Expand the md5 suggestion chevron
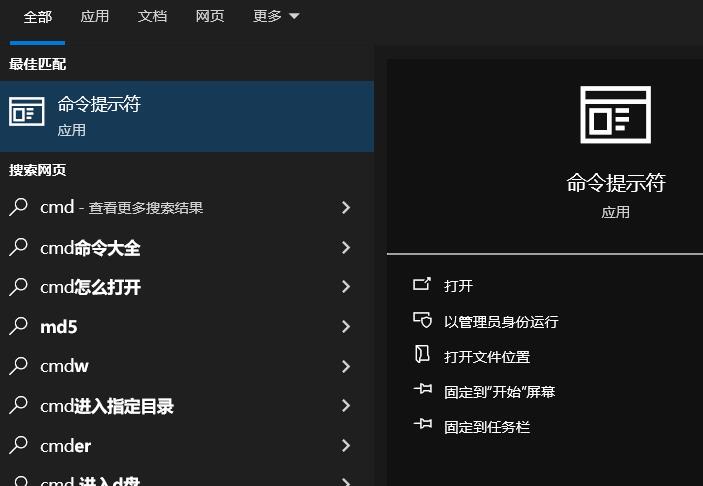The image size is (703, 486). point(346,326)
